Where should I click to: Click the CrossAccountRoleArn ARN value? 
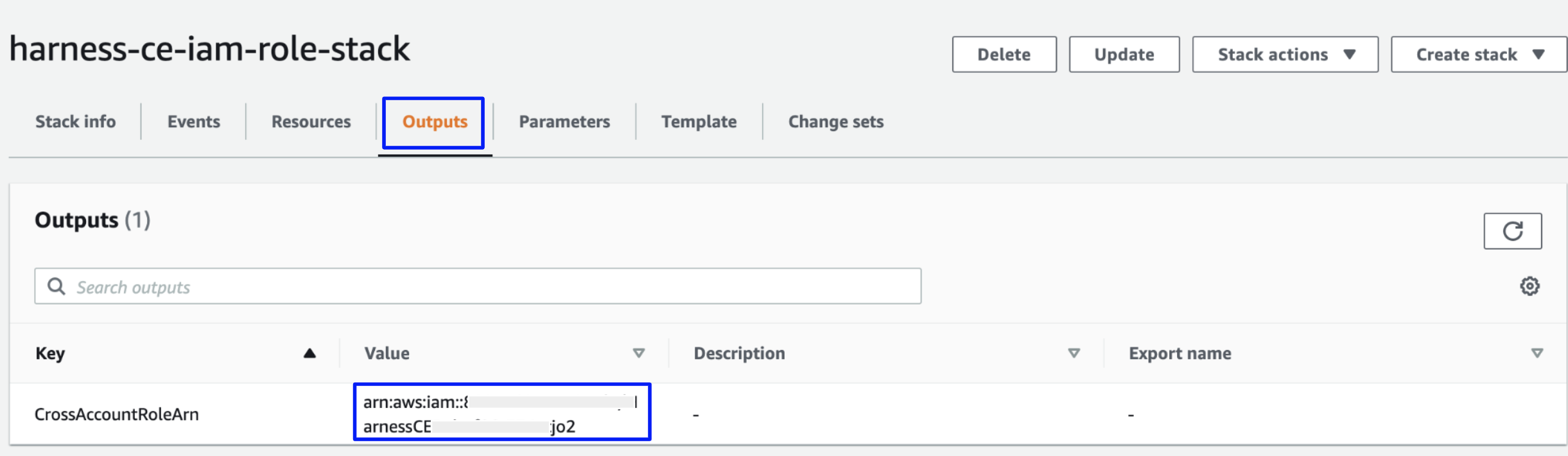(501, 414)
